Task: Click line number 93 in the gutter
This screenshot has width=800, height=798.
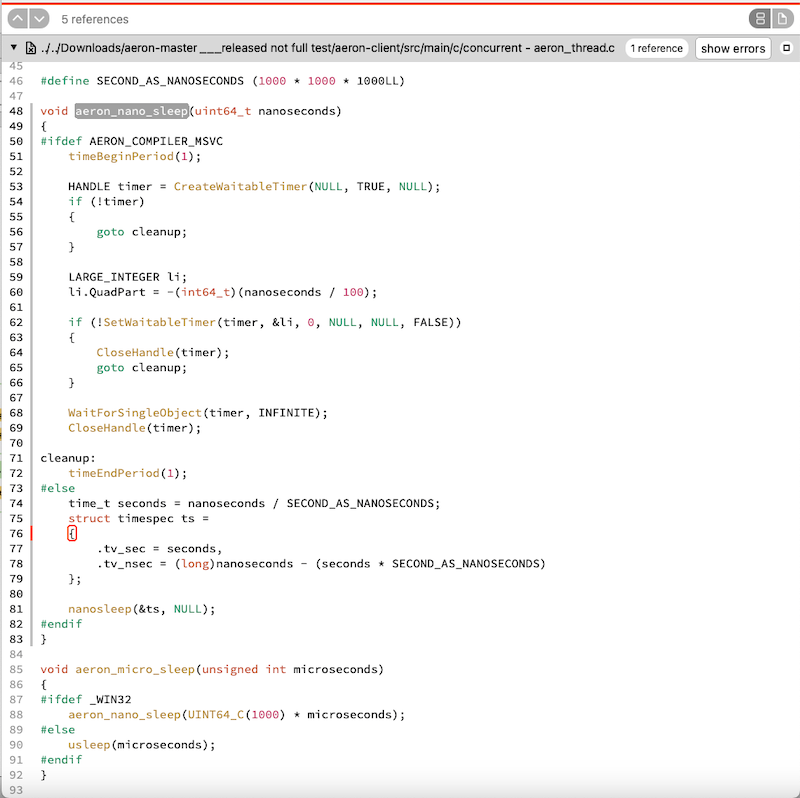Action: pyautogui.click(x=16, y=790)
